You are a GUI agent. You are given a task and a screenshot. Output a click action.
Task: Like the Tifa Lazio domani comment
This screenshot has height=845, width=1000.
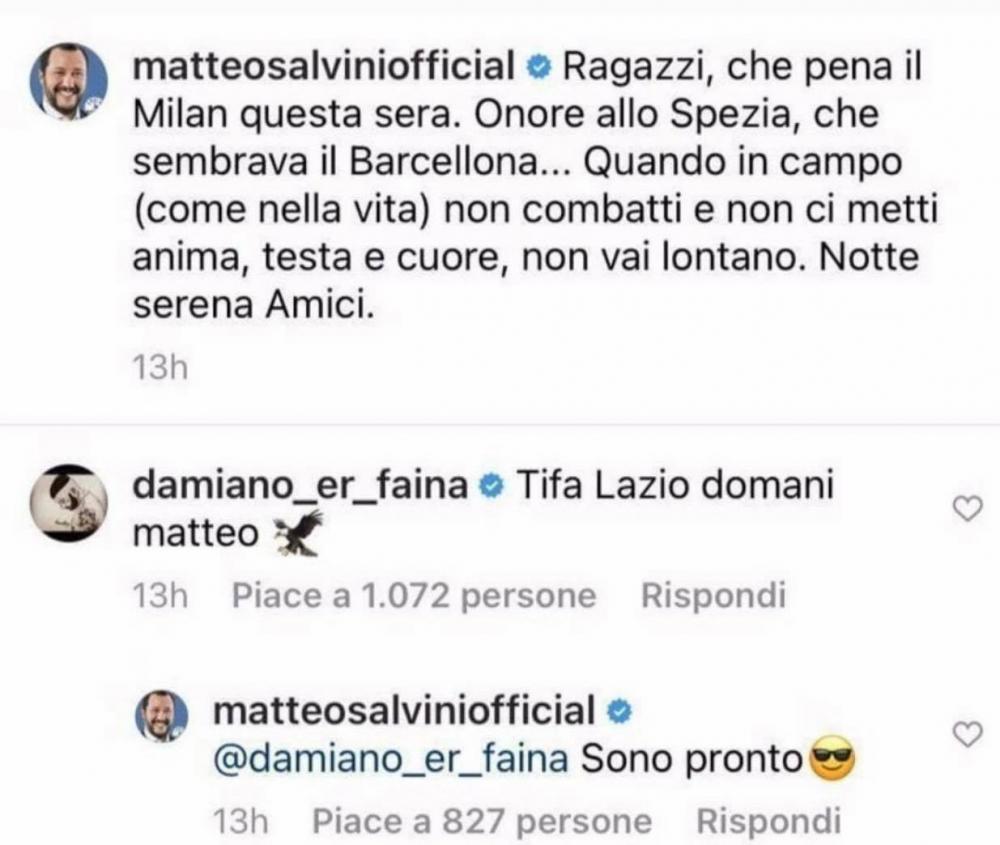pyautogui.click(x=967, y=509)
